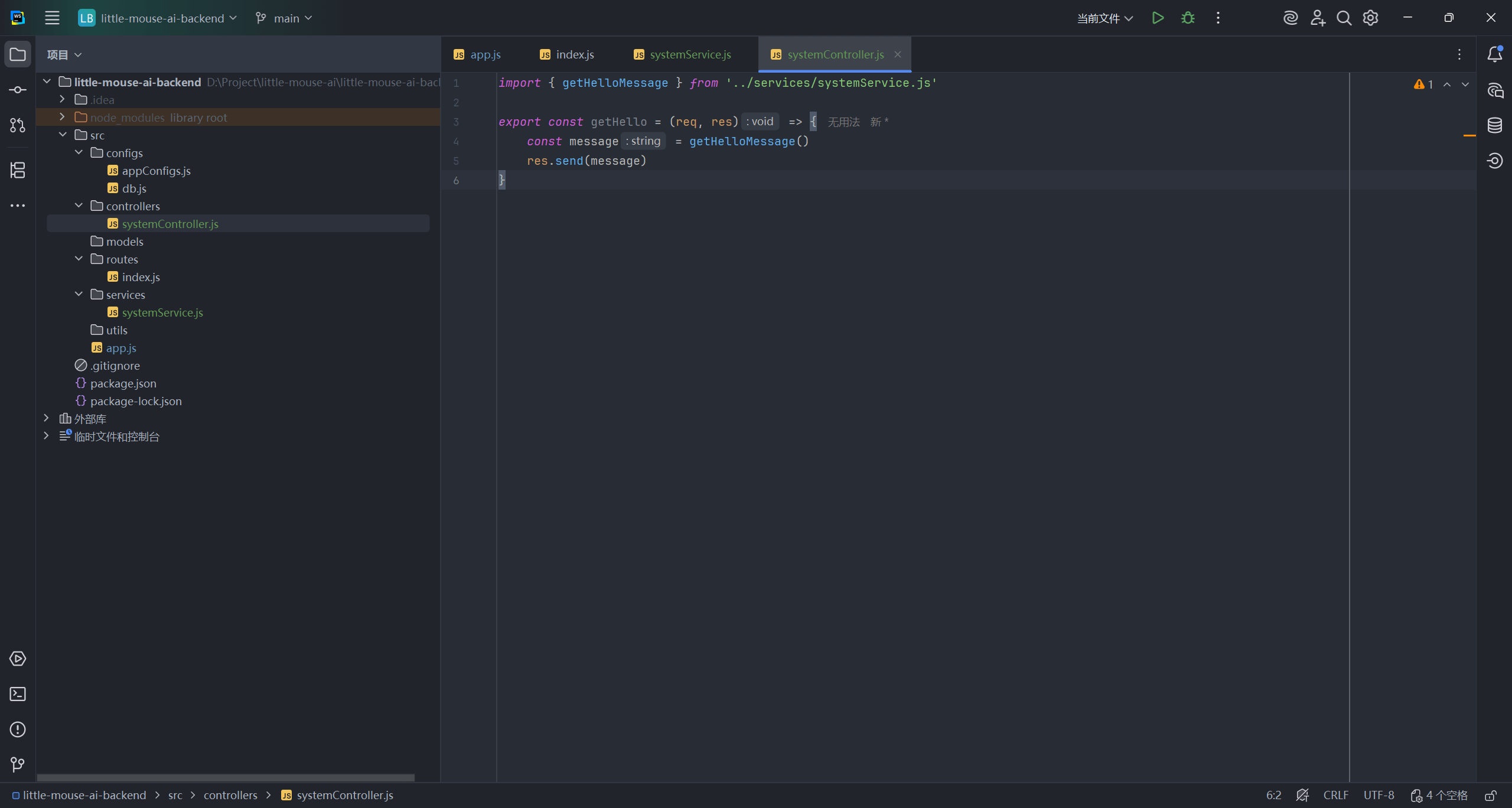The image size is (1512, 808).
Task: Click the project tree horizontal scrollbar
Action: 226,777
